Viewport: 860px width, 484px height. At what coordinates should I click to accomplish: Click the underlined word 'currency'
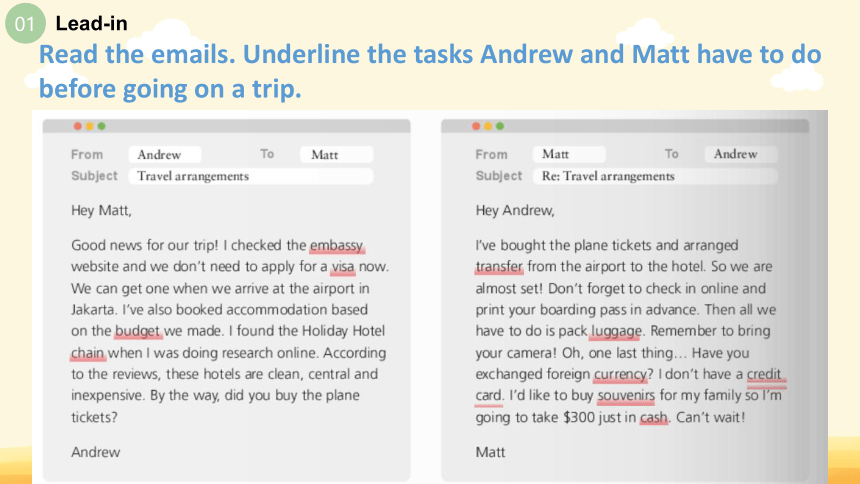click(620, 374)
